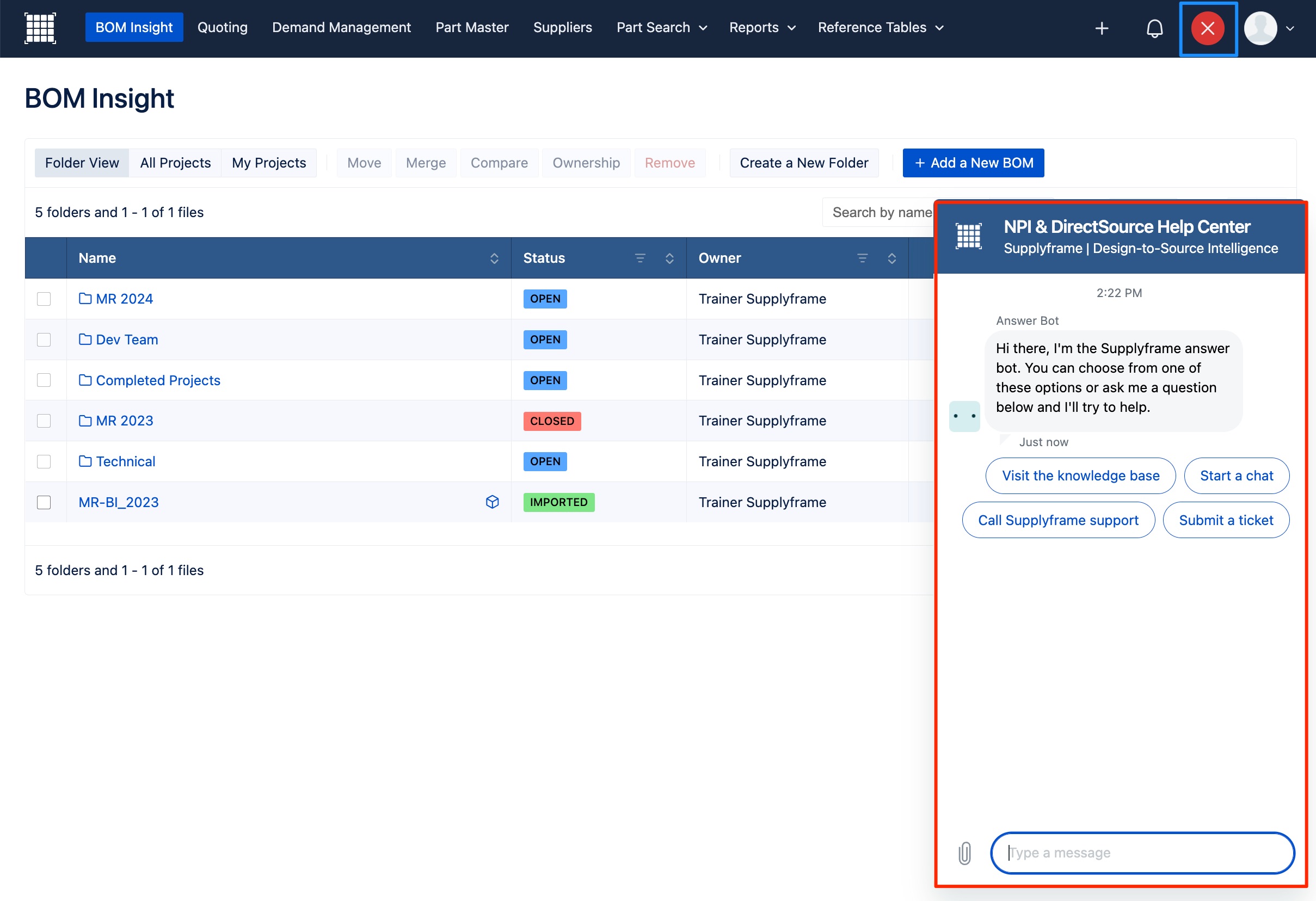Click the Remove button
The height and width of the screenshot is (901, 1316).
pyautogui.click(x=670, y=163)
